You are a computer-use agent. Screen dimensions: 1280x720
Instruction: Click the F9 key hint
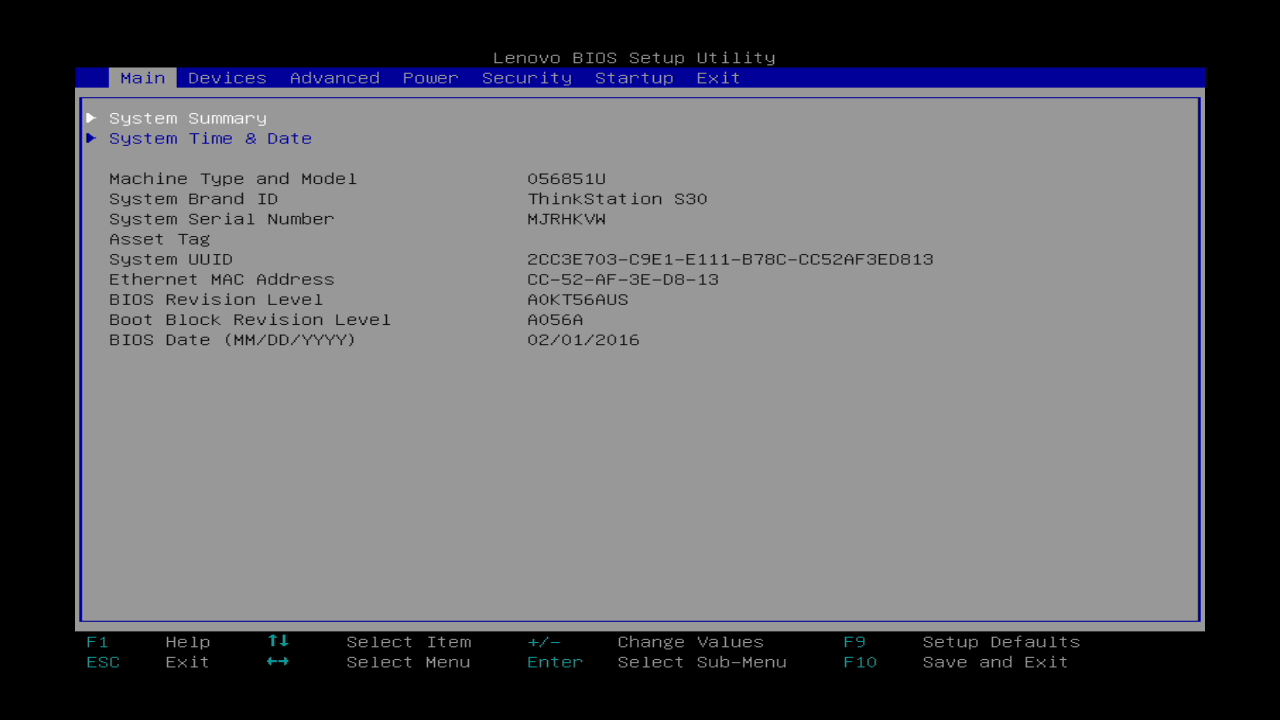click(x=855, y=642)
